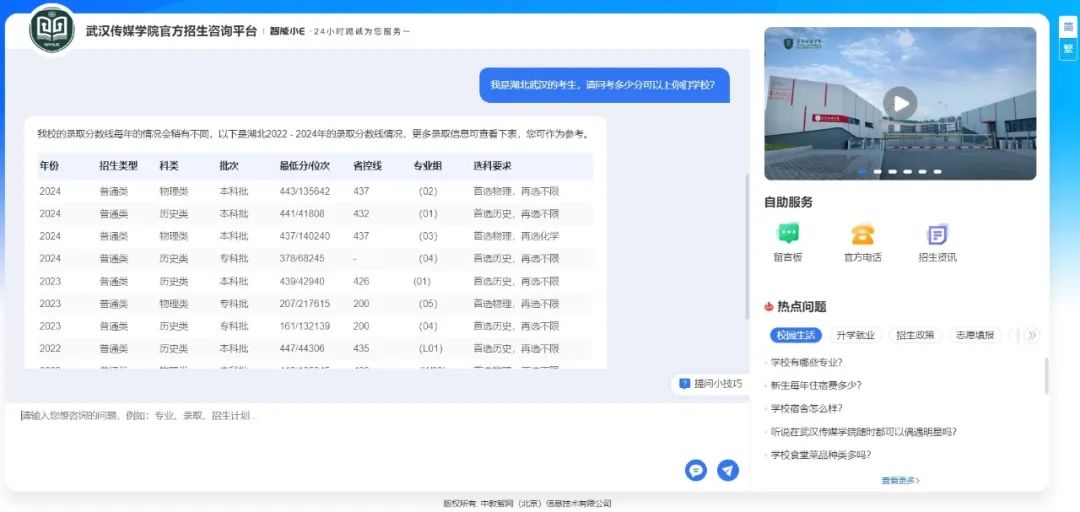Switch to Simplified Chinese with 简
This screenshot has height=512, width=1080.
1068,27
